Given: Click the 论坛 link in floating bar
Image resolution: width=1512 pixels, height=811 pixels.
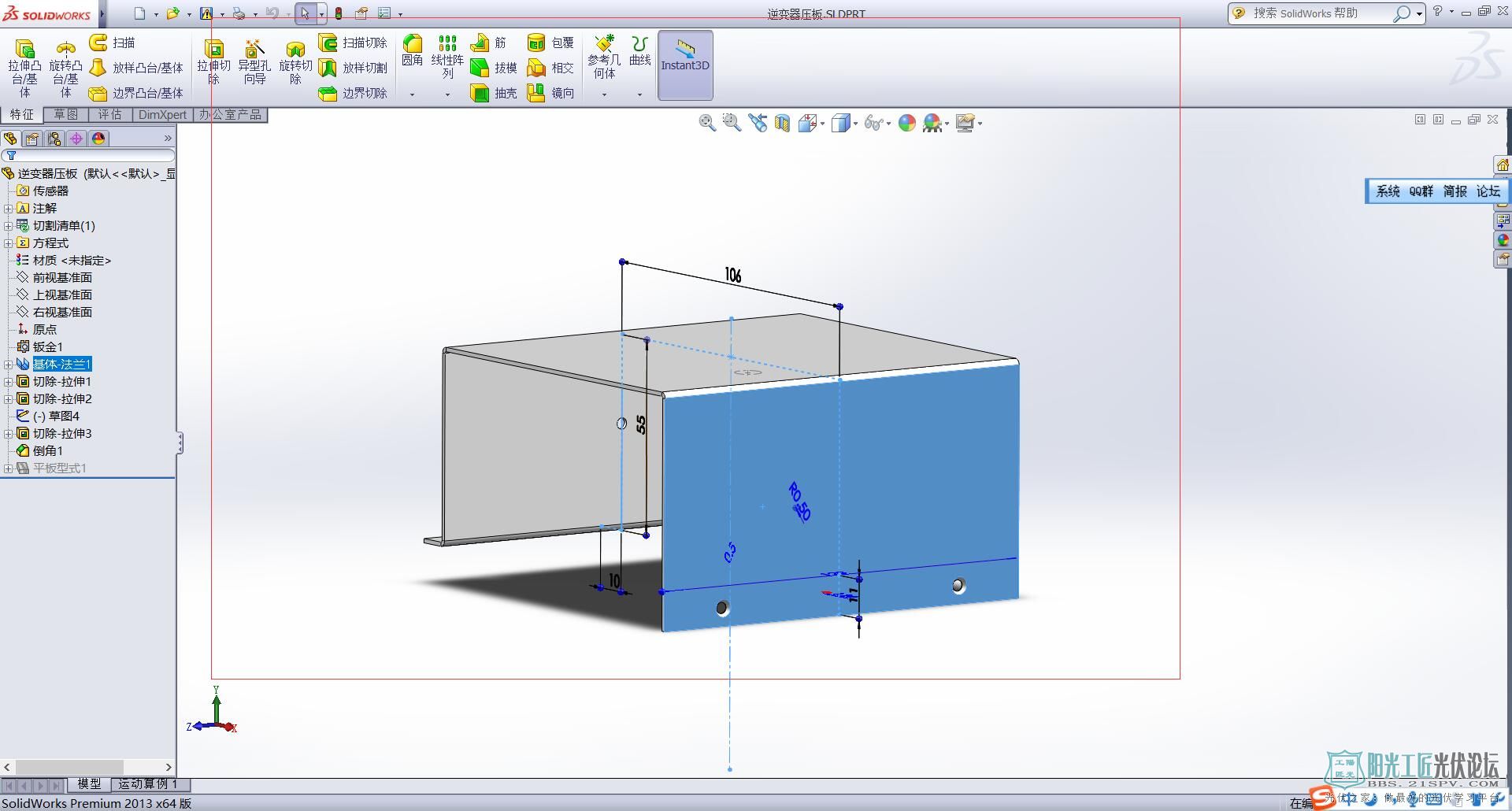Looking at the screenshot, I should pyautogui.click(x=1488, y=191).
